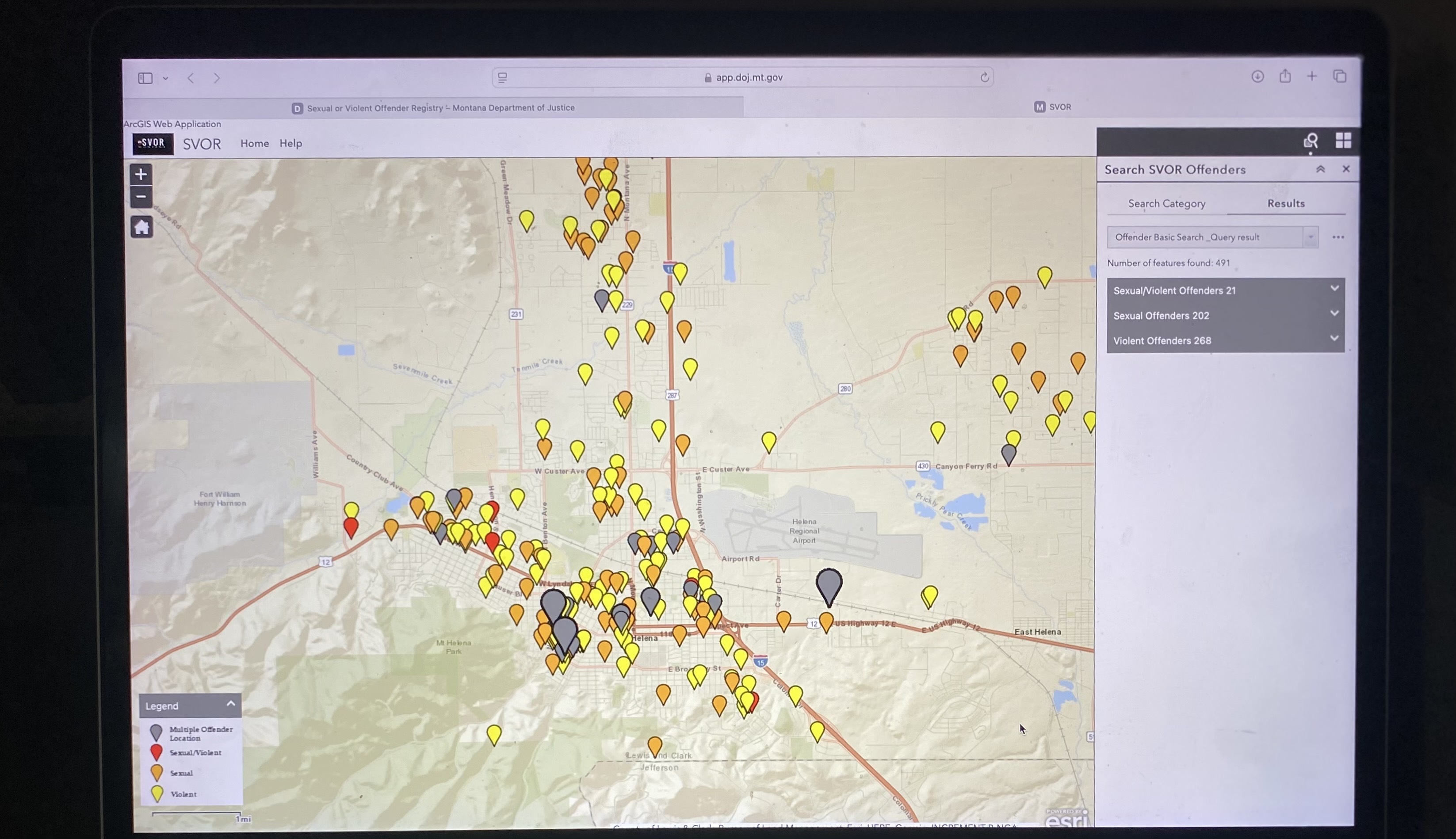1456x839 pixels.
Task: Open the Offender Basic Search query dropdown
Action: 1310,237
